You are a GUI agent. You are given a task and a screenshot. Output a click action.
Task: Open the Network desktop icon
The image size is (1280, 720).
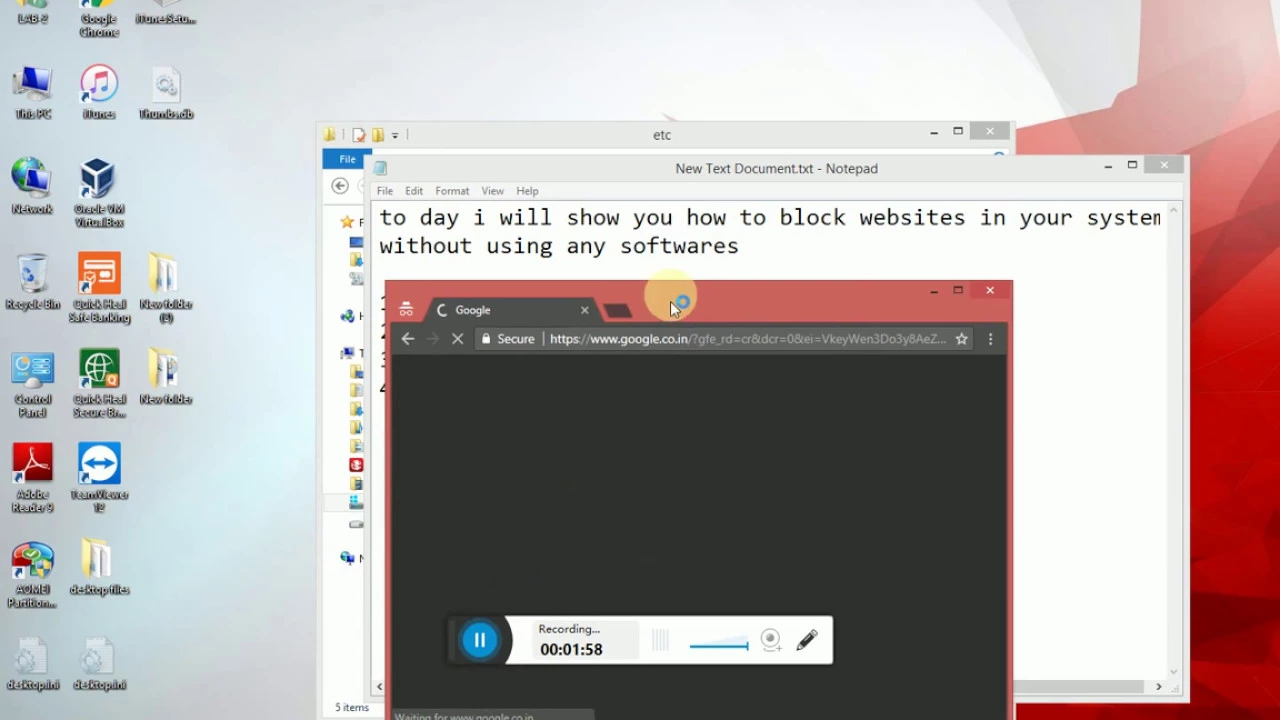(x=32, y=186)
